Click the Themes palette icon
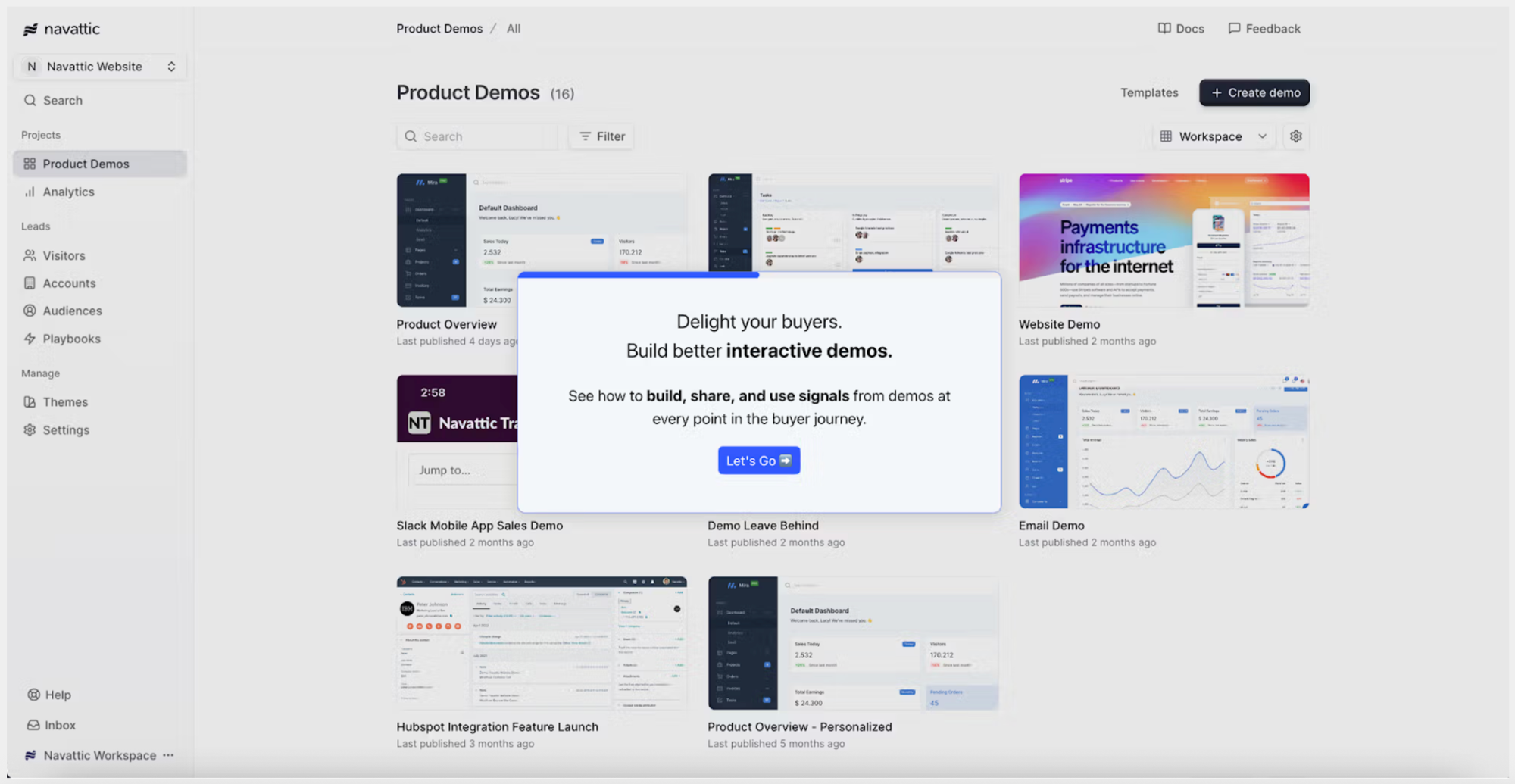 [x=30, y=402]
